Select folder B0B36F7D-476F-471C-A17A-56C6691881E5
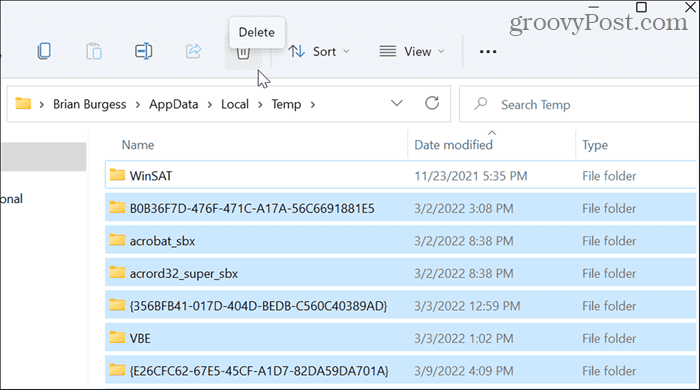 tap(400, 208)
